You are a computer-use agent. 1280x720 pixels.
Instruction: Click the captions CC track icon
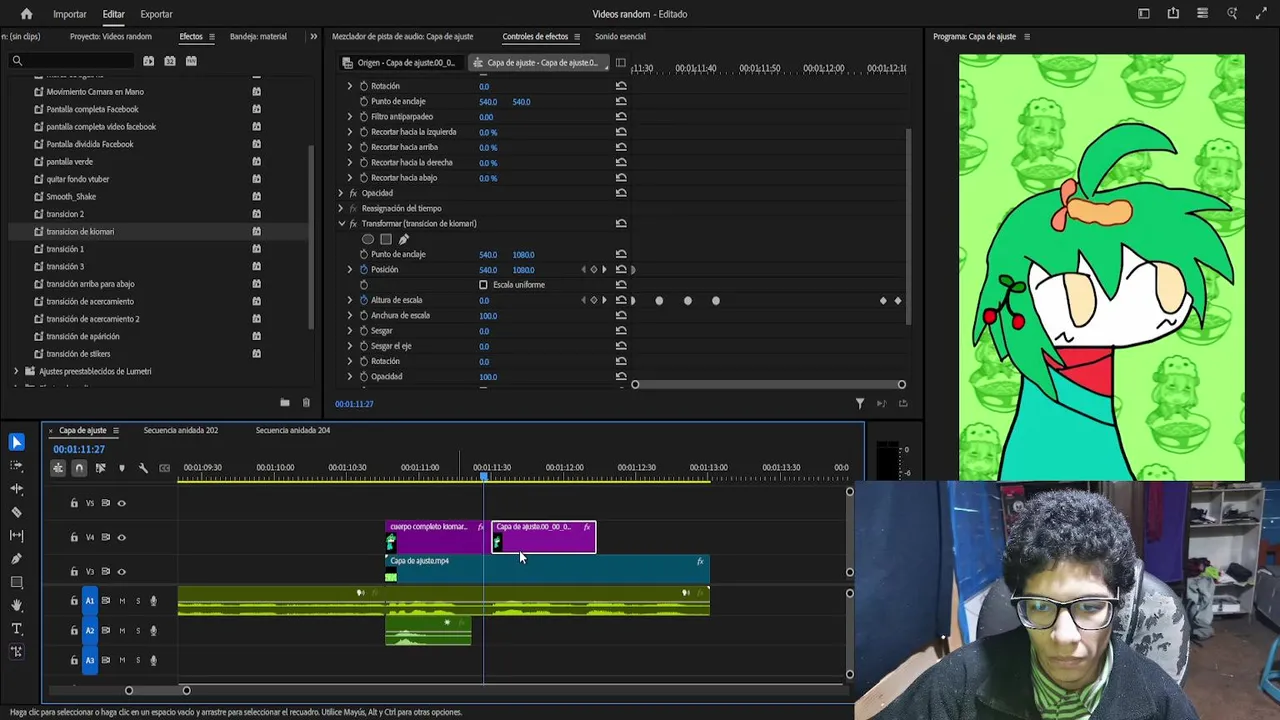coord(164,468)
